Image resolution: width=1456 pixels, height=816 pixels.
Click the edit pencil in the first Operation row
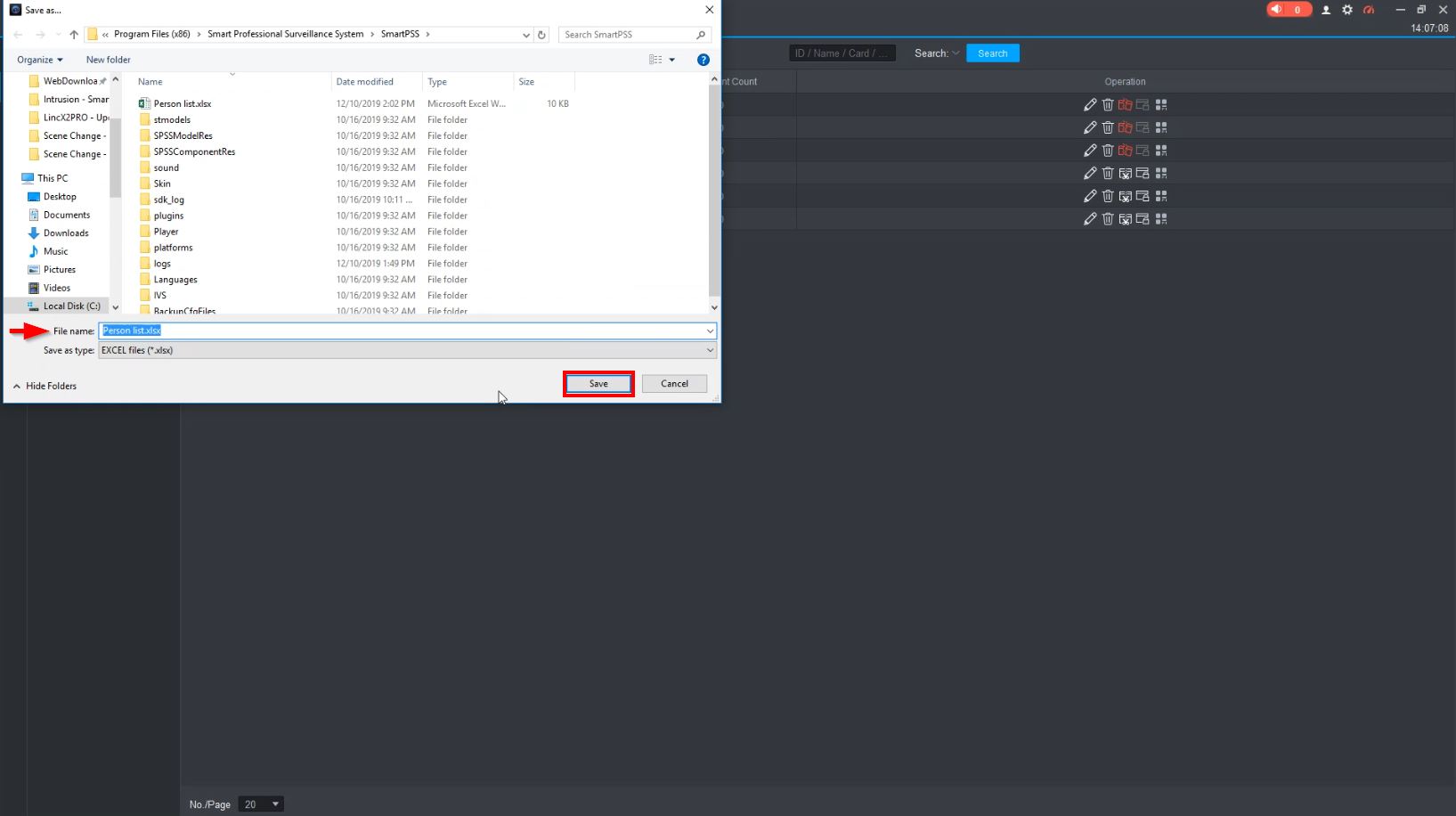click(1090, 104)
